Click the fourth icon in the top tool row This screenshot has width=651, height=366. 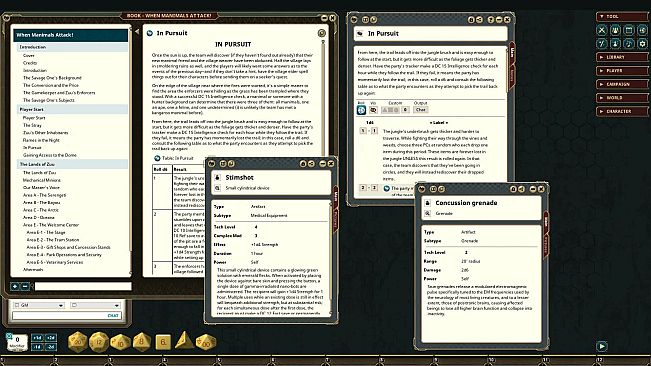click(x=642, y=30)
